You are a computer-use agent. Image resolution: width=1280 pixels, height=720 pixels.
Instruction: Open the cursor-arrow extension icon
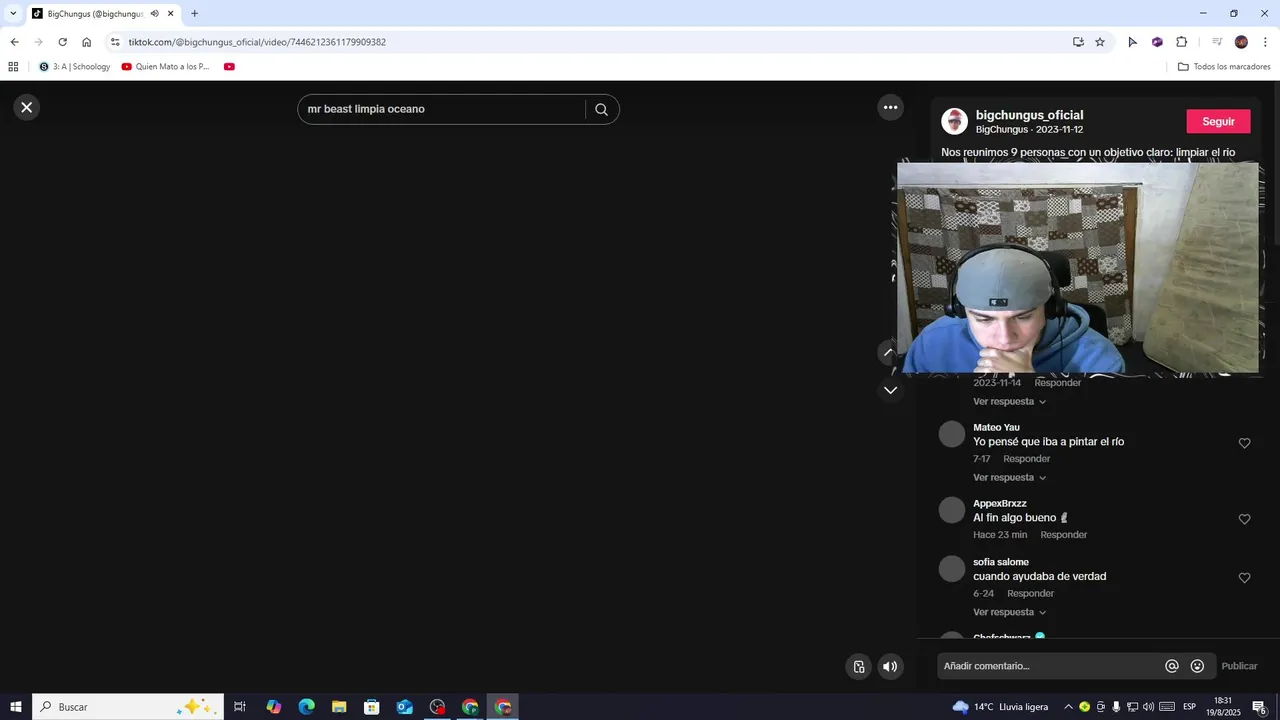click(x=1132, y=42)
